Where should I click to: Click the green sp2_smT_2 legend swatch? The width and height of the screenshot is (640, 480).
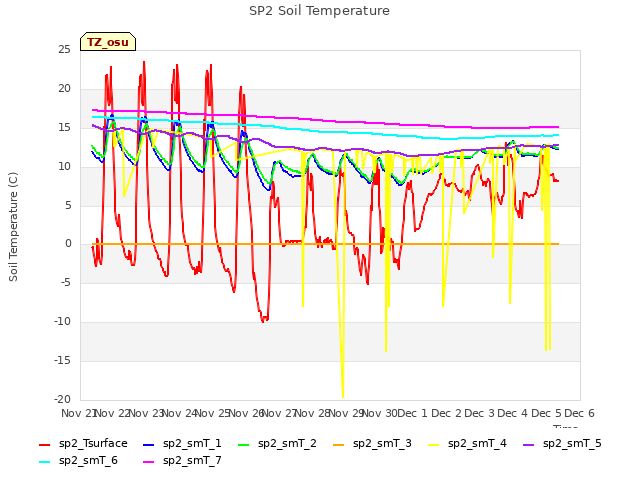244,444
